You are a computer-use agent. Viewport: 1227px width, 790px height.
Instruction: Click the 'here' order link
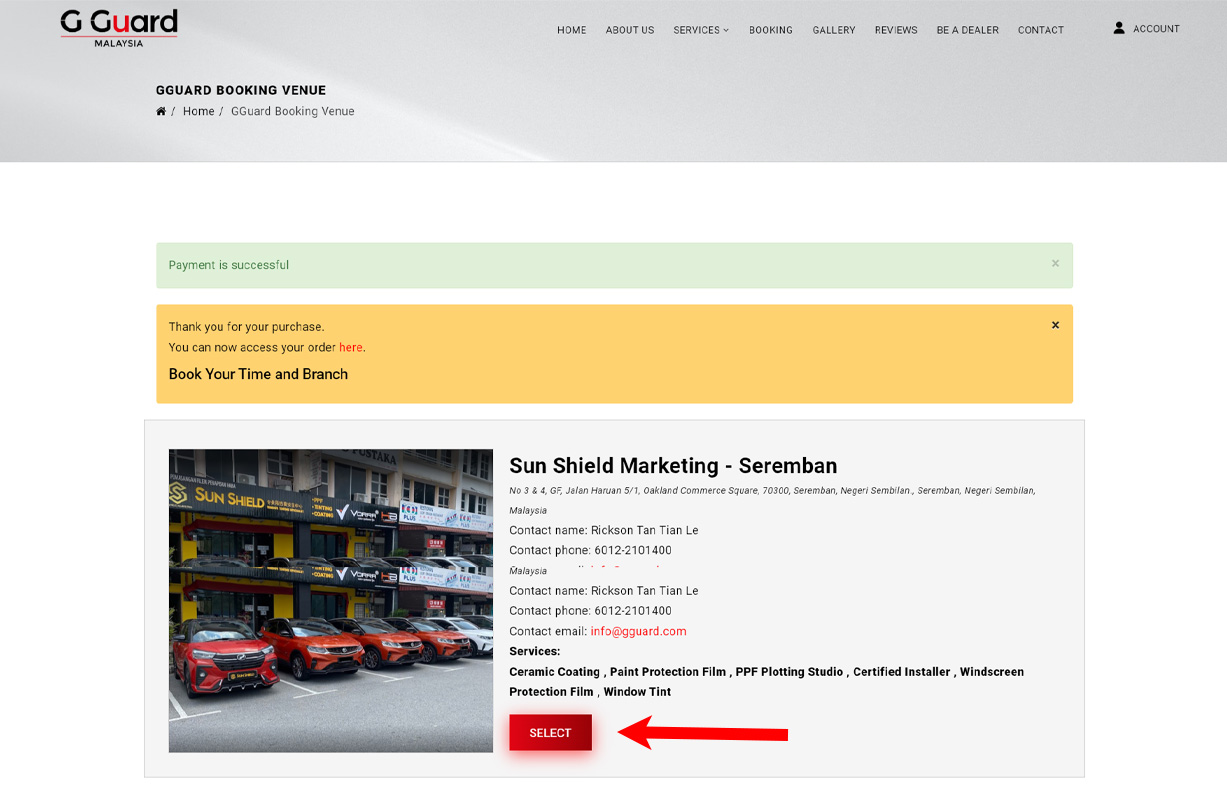tap(350, 348)
